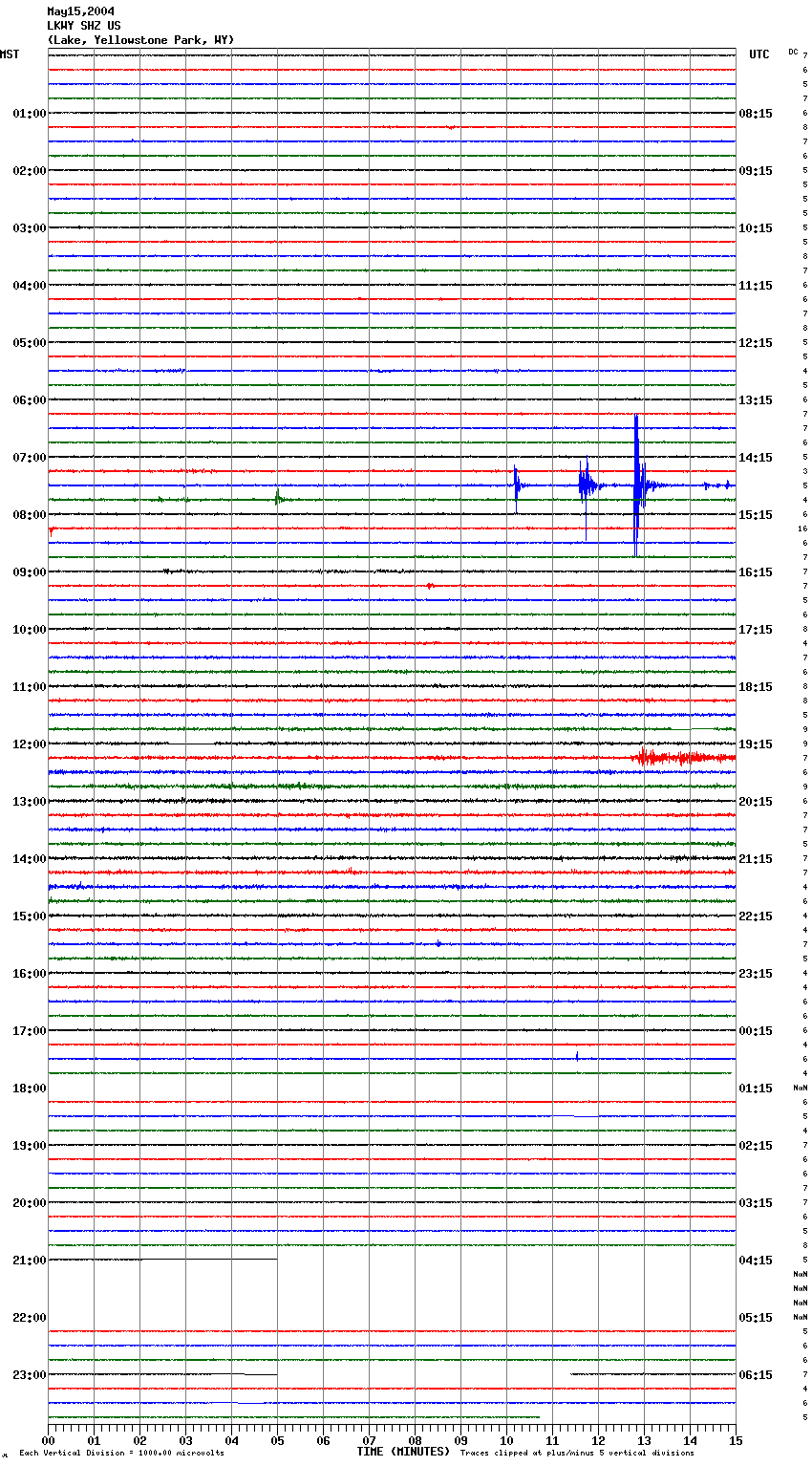Select the 10:00 MST time label
This screenshot has width=812, height=1466.
pyautogui.click(x=30, y=630)
